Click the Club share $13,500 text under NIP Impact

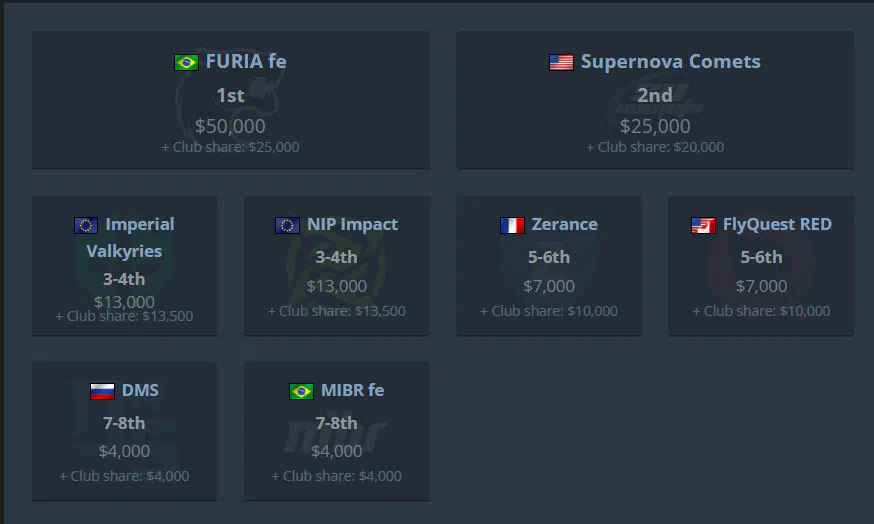(x=337, y=311)
